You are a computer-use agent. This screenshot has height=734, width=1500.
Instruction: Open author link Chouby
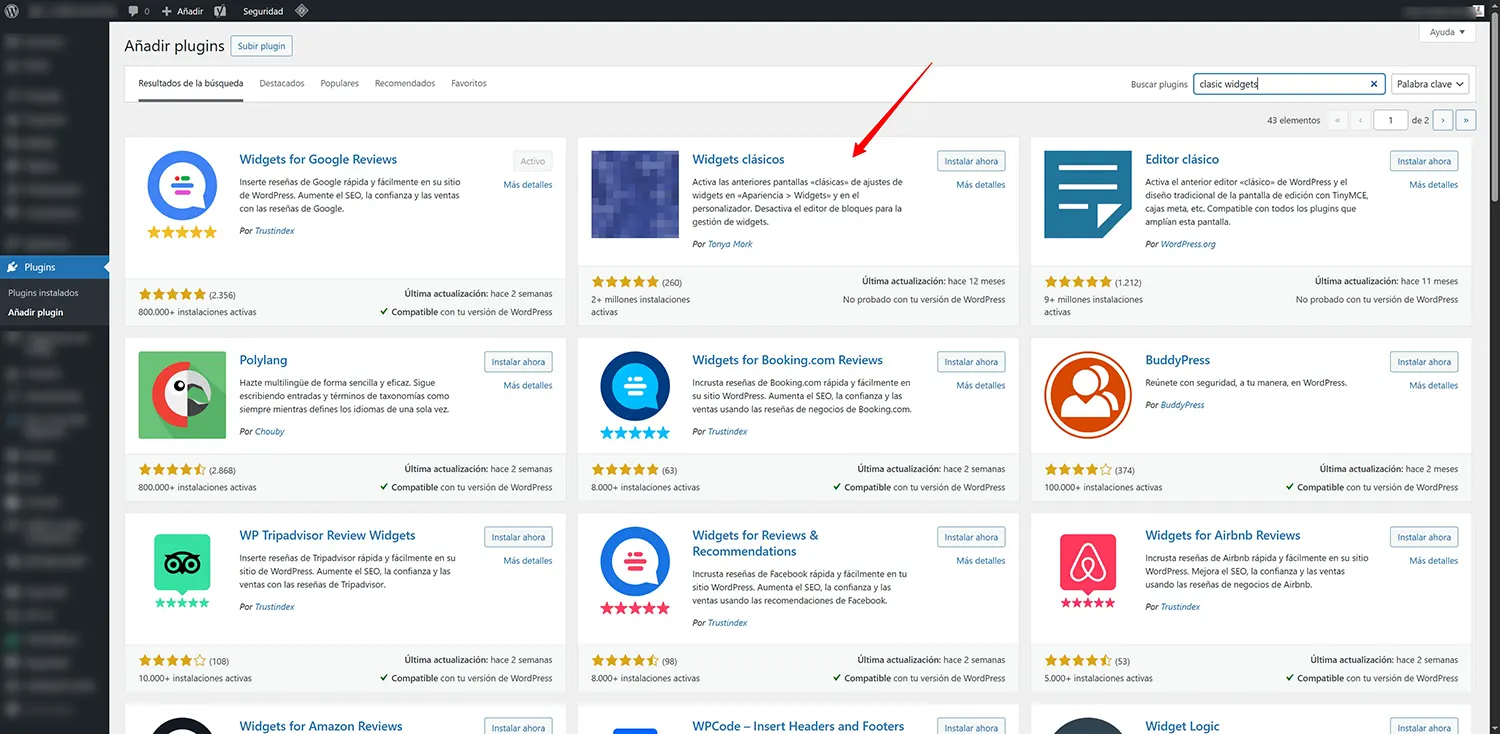coord(269,432)
